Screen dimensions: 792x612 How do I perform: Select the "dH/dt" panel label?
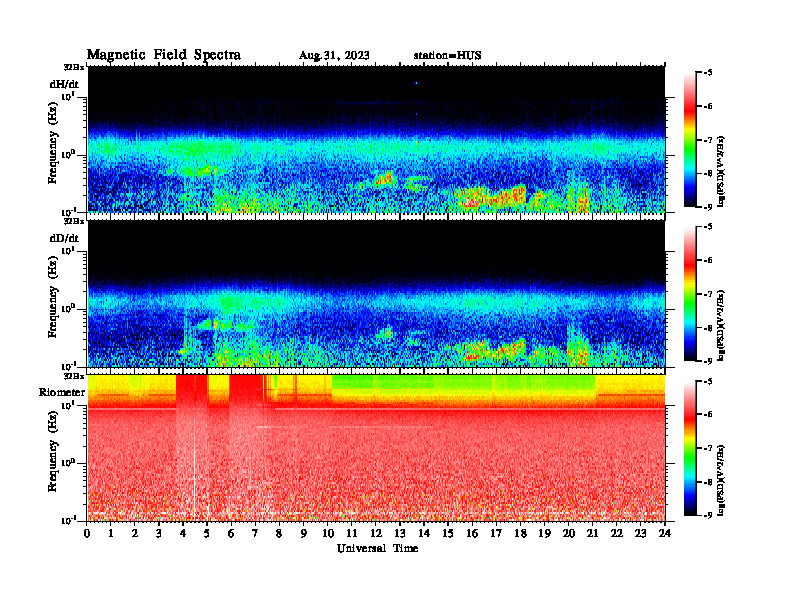(x=64, y=84)
